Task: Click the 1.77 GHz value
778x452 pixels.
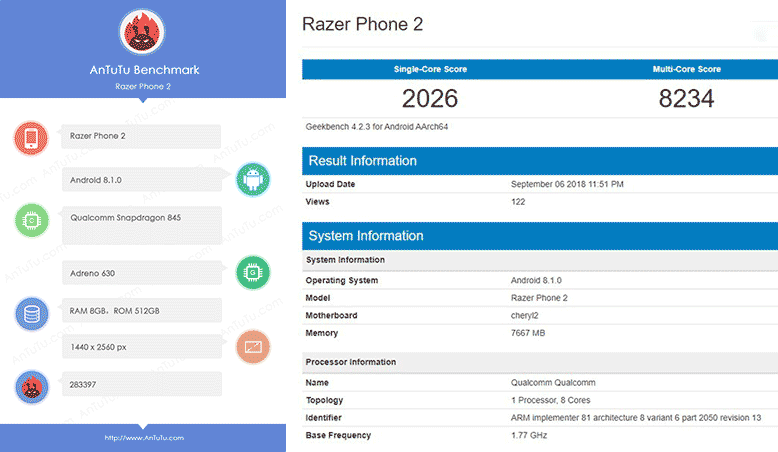Action: coord(529,435)
